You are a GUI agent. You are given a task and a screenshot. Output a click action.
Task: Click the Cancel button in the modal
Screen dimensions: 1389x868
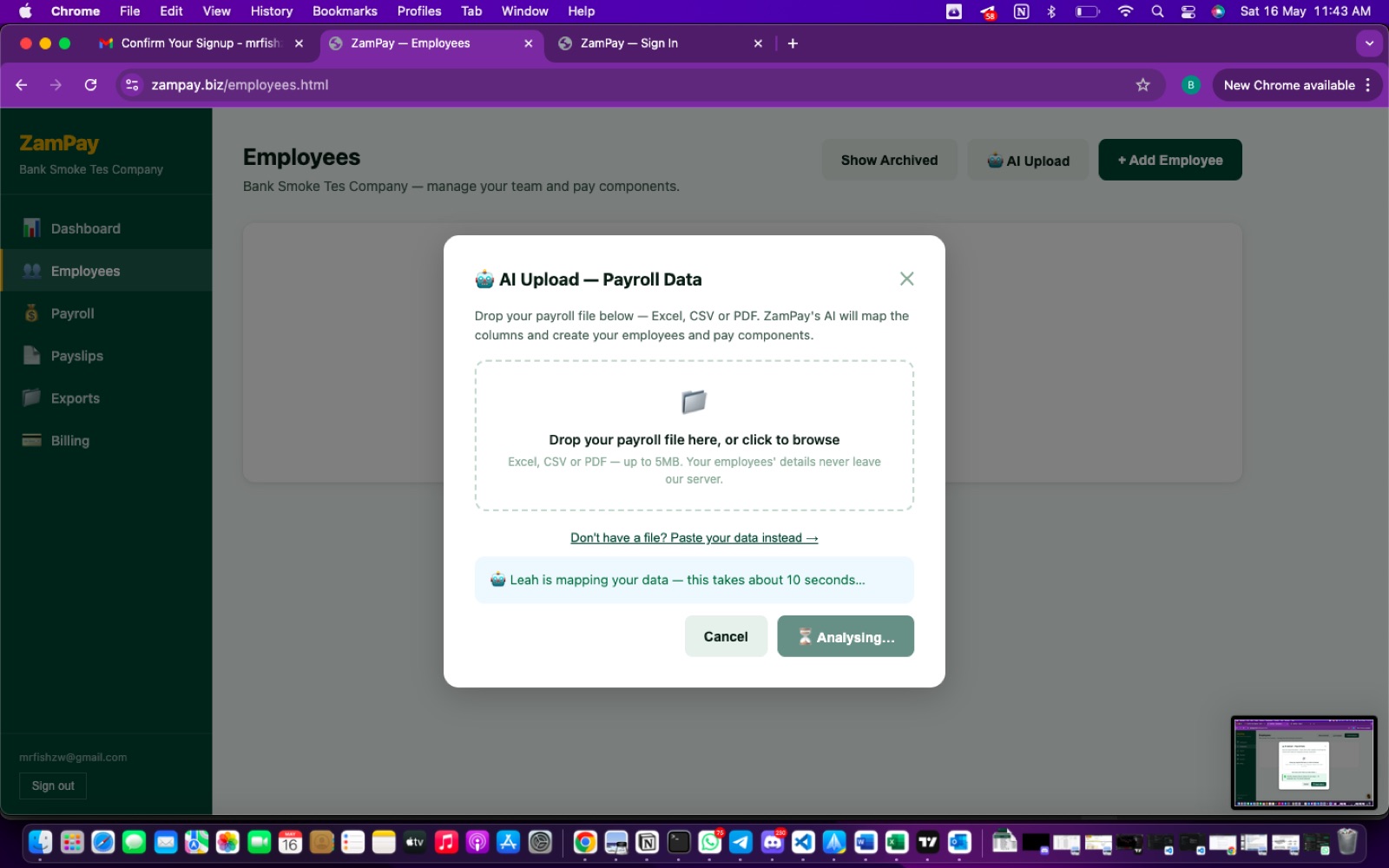tap(726, 636)
